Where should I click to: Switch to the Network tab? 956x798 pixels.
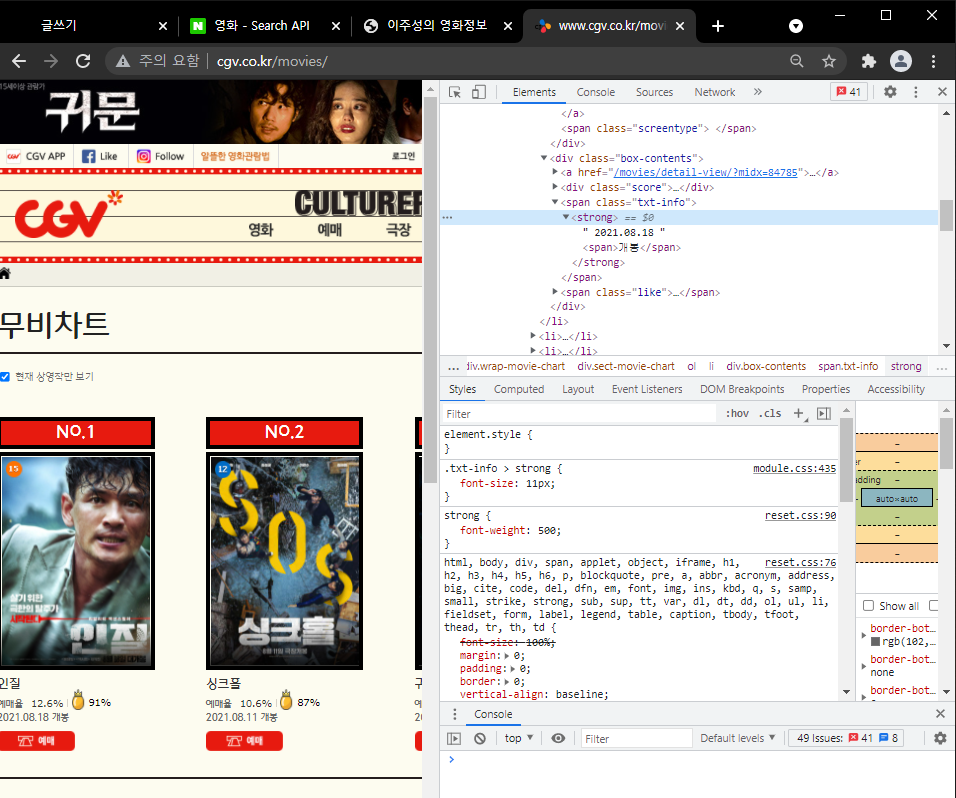point(715,92)
